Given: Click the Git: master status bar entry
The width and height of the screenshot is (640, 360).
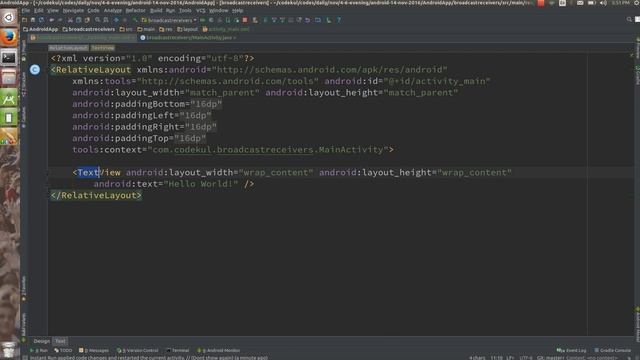Looking at the screenshot, I should [550, 358].
